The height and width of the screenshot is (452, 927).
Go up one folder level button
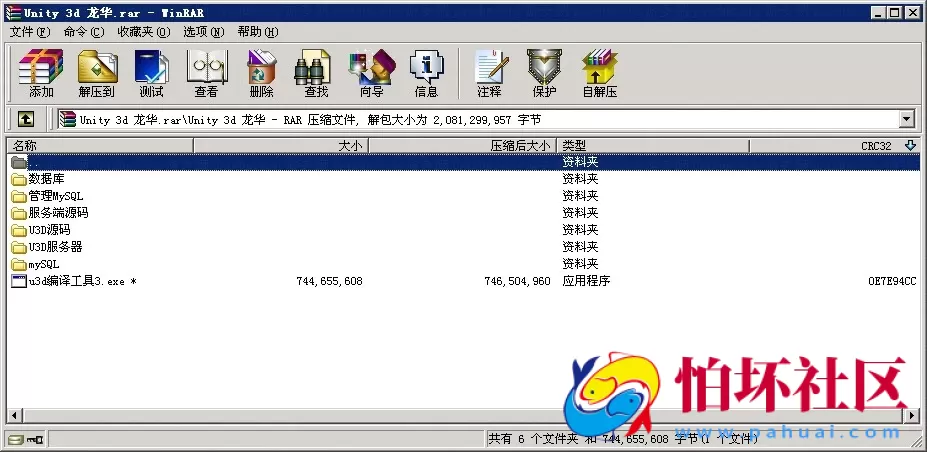click(x=25, y=120)
